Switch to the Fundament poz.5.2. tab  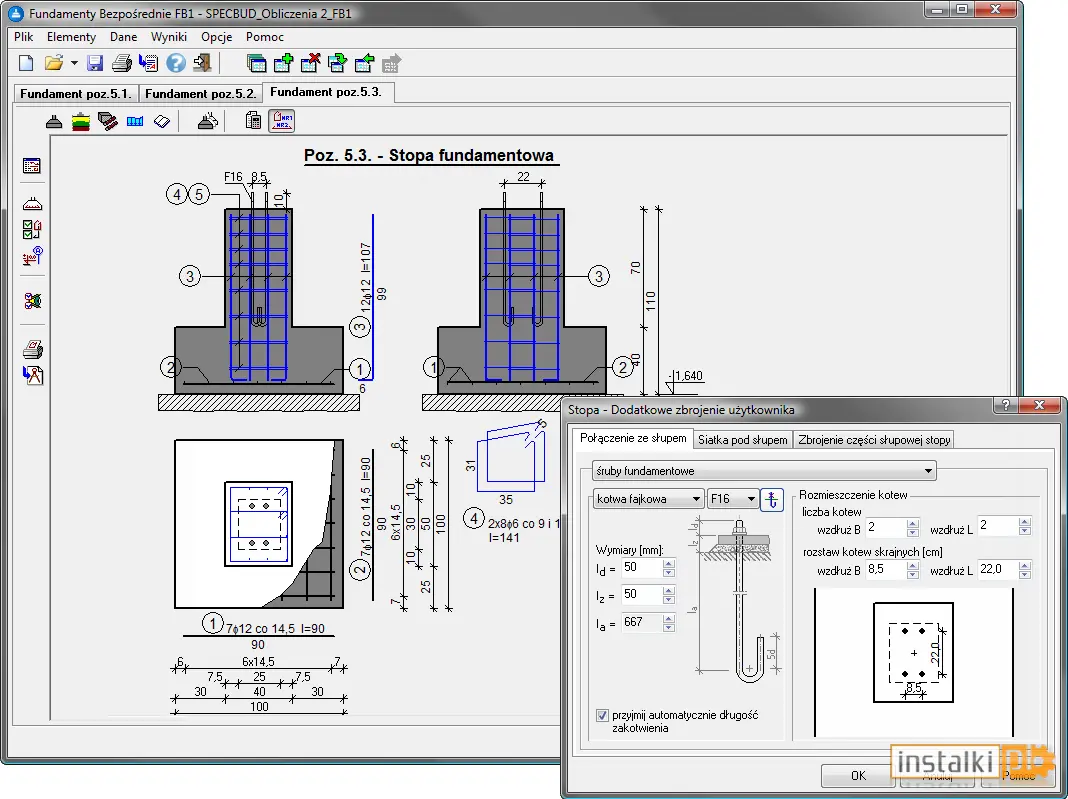[200, 93]
